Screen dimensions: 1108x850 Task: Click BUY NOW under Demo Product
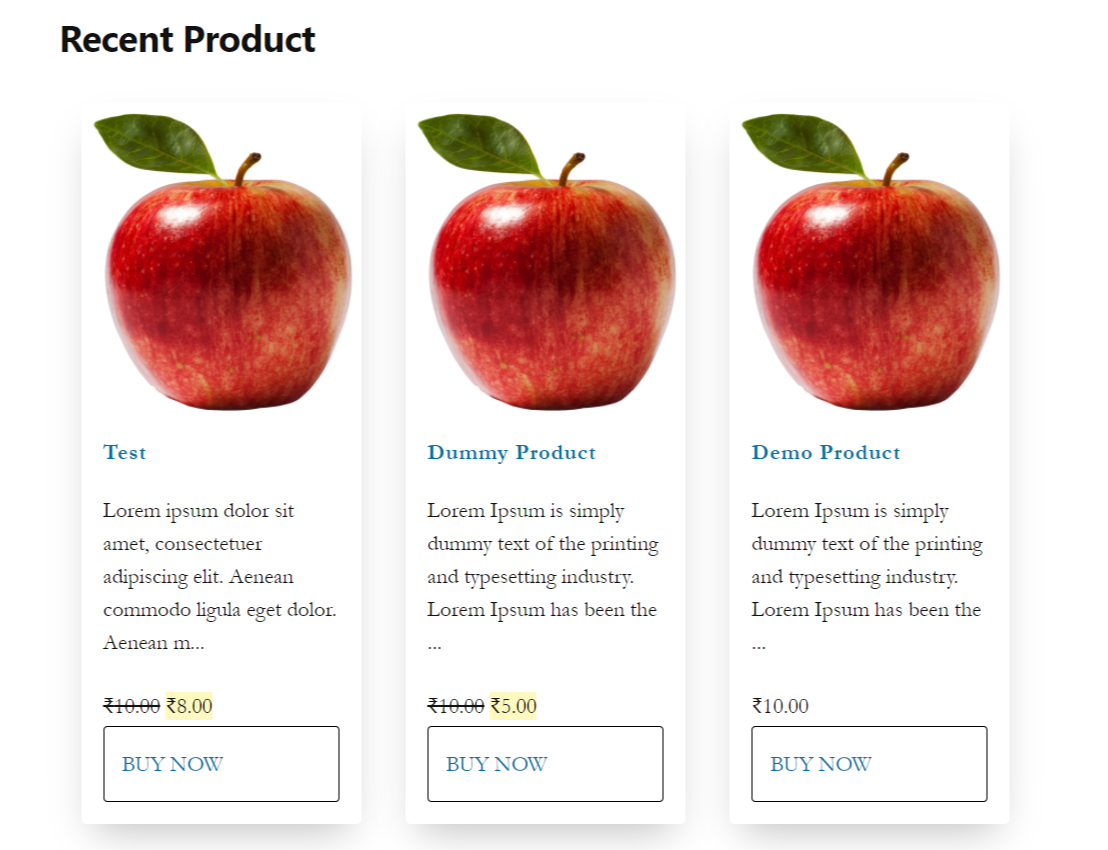(x=869, y=764)
